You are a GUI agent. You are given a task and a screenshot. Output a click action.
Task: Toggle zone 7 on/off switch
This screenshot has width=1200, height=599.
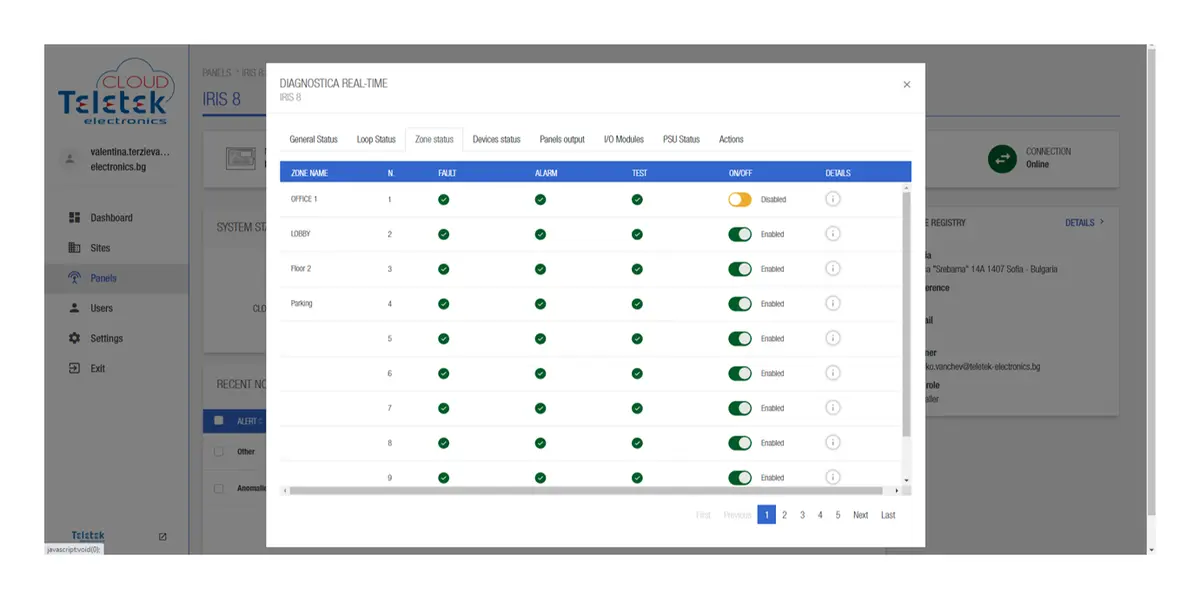pyautogui.click(x=740, y=408)
